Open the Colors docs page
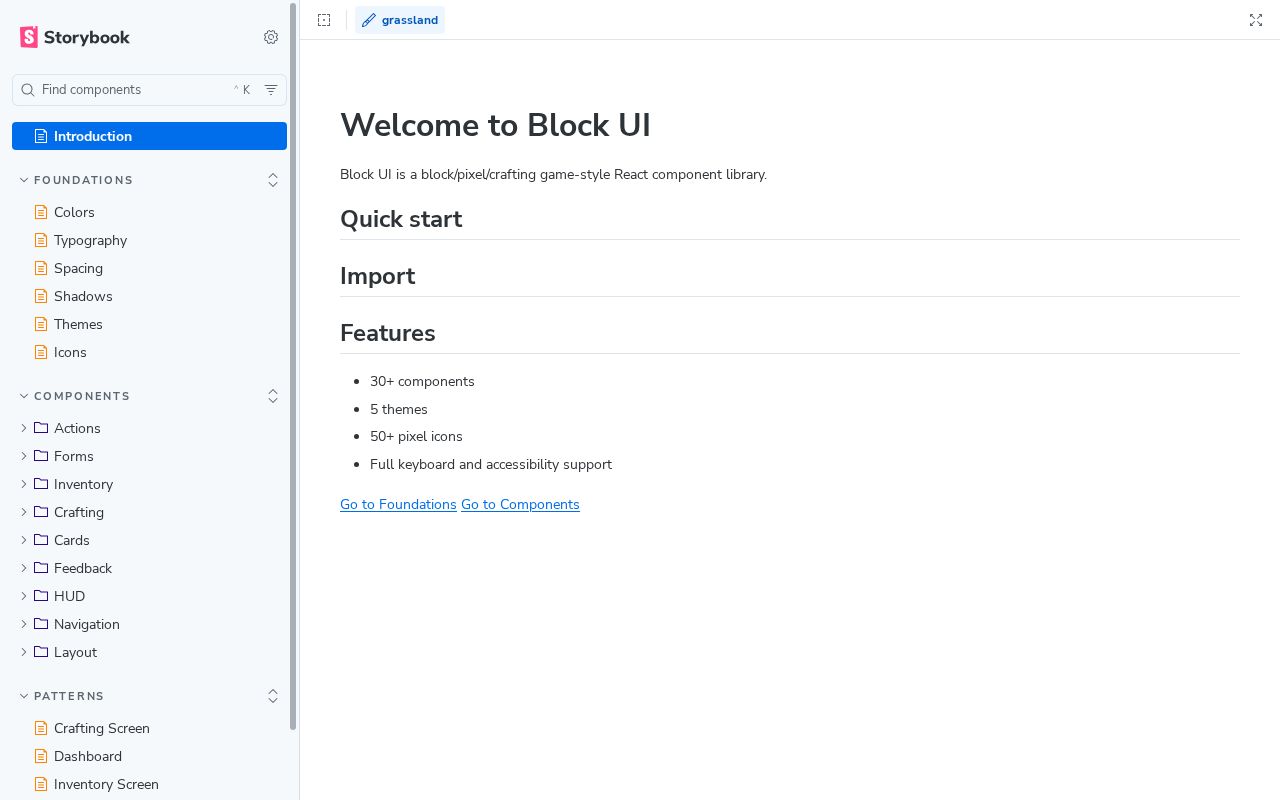1280x800 pixels. click(x=149, y=212)
